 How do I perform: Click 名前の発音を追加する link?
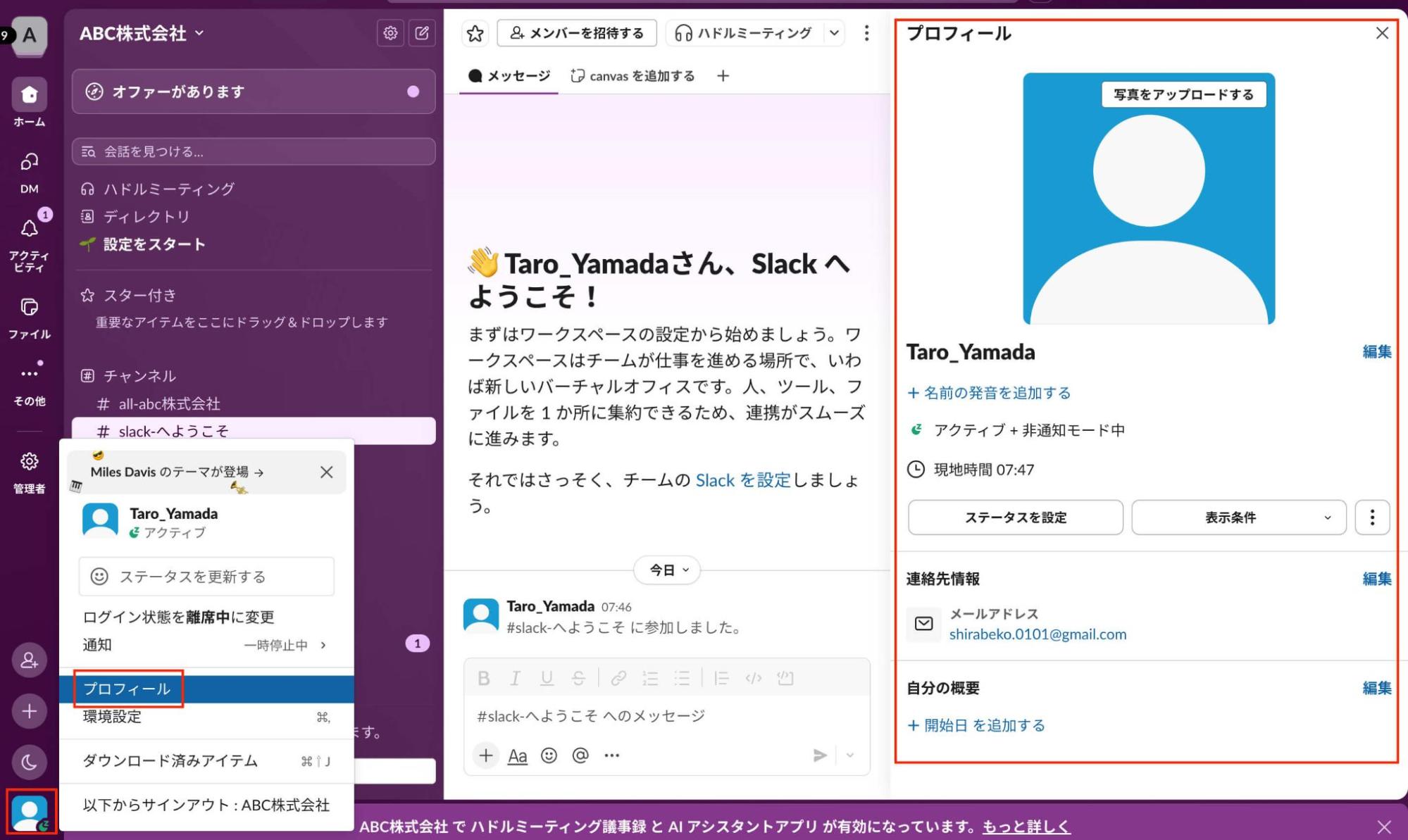tap(989, 393)
